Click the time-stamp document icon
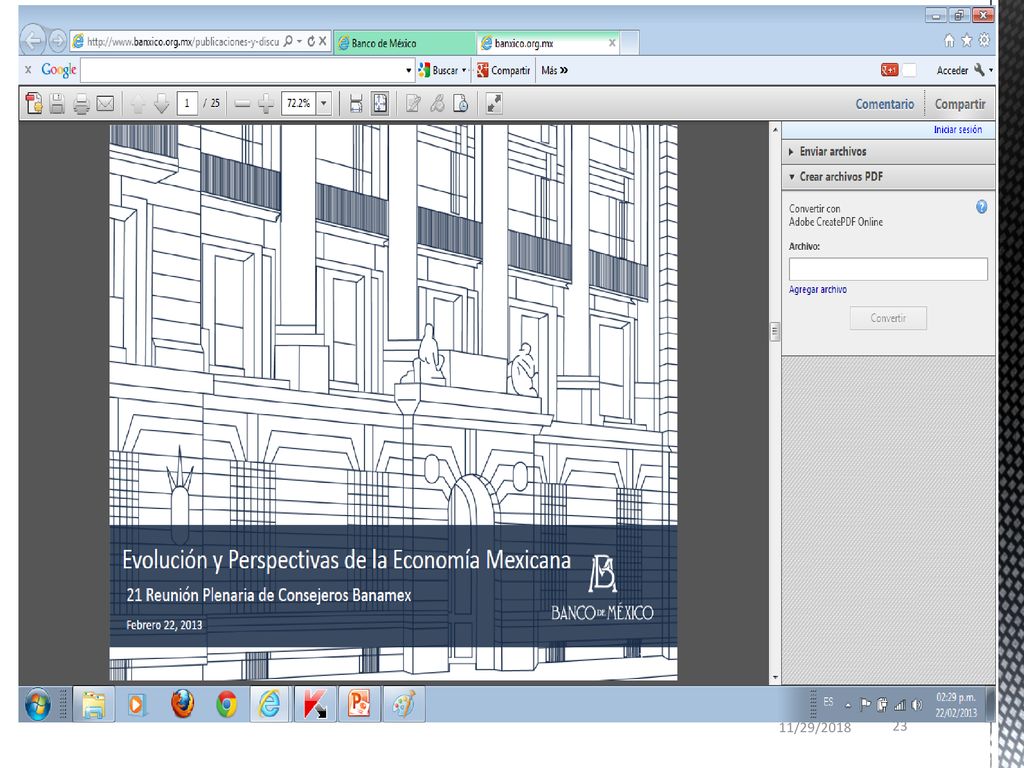Image resolution: width=1024 pixels, height=768 pixels. coord(460,103)
